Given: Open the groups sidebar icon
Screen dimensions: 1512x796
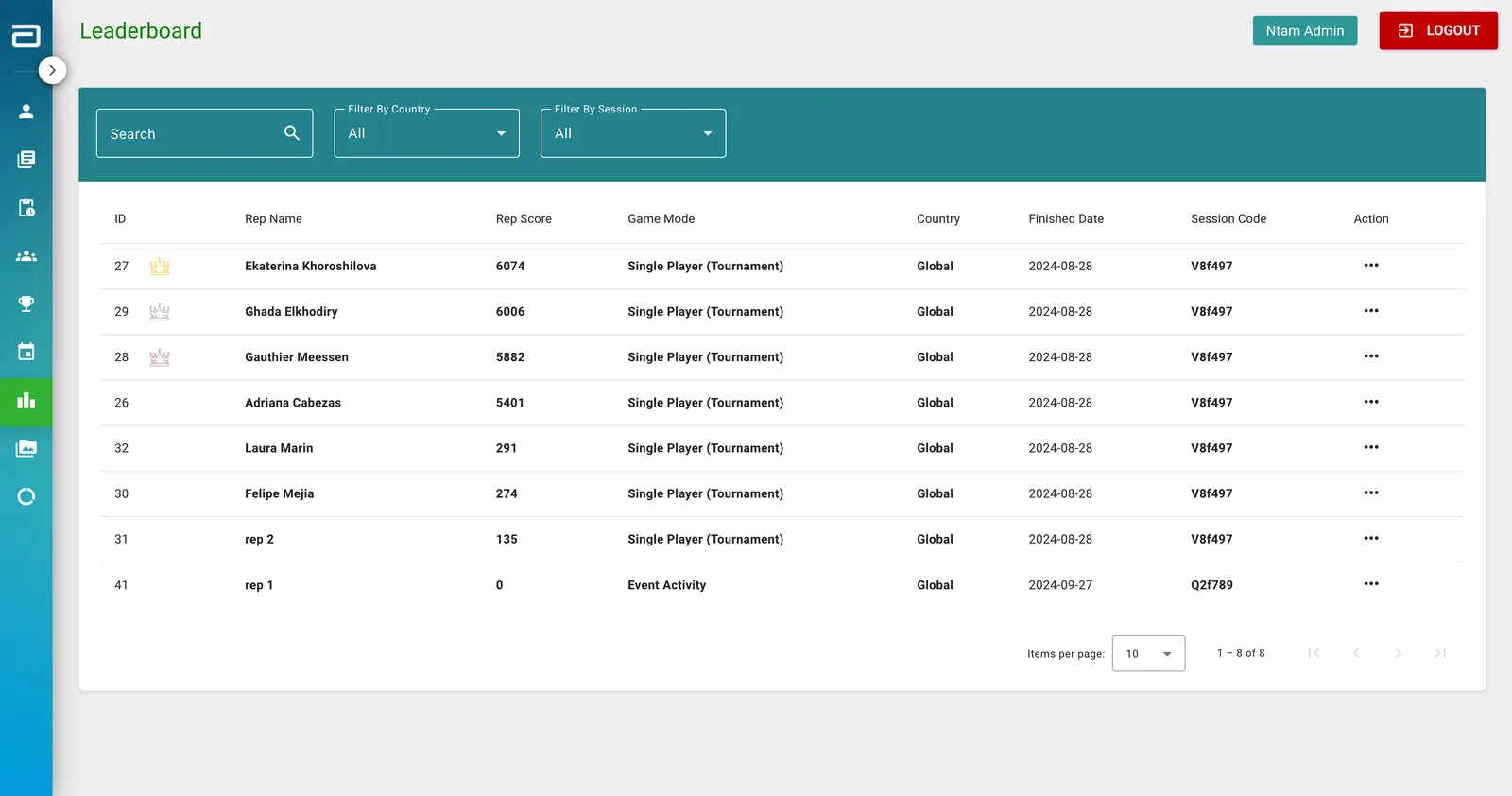Looking at the screenshot, I should click(x=26, y=255).
